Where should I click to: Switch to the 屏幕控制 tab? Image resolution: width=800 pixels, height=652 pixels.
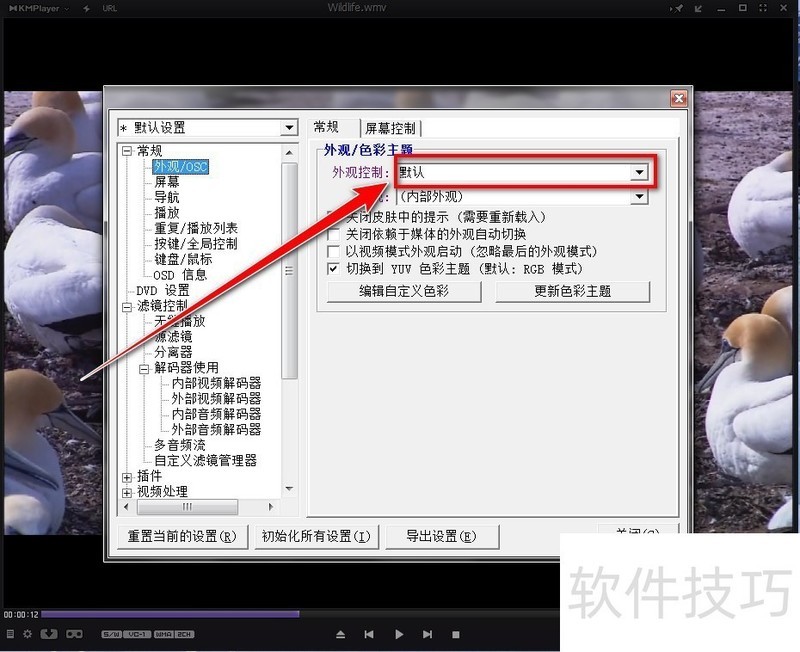click(x=392, y=127)
